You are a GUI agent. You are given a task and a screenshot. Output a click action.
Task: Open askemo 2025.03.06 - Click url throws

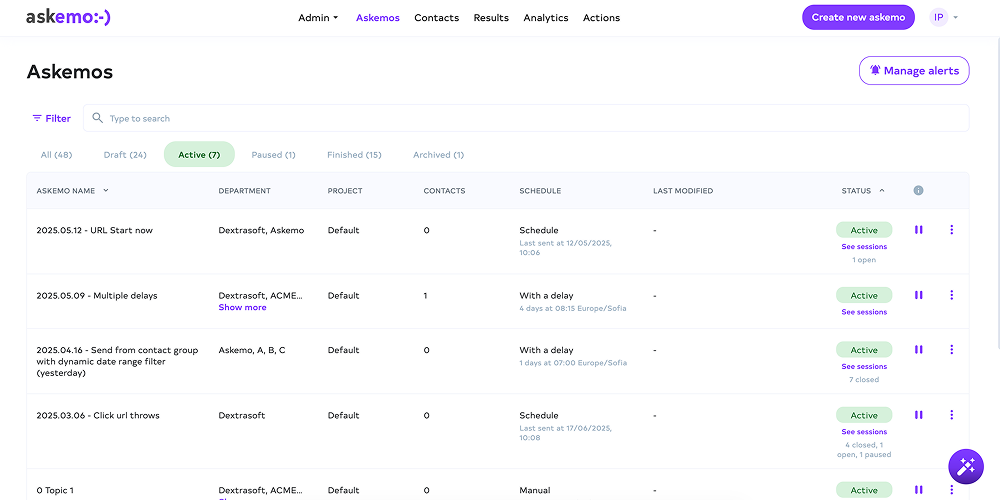[x=98, y=415]
